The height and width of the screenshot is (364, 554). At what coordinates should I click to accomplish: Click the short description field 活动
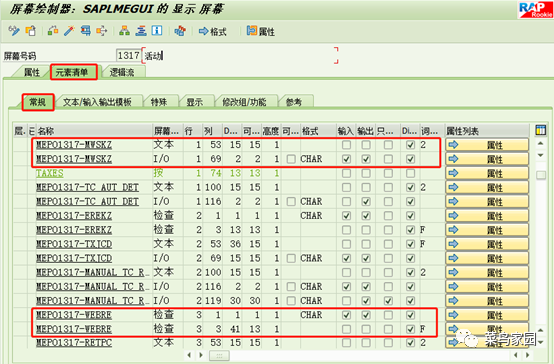[240, 55]
